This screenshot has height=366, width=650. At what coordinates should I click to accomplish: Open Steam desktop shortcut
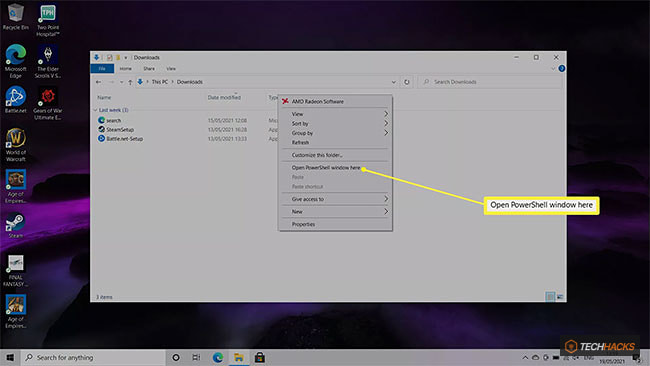pos(15,225)
